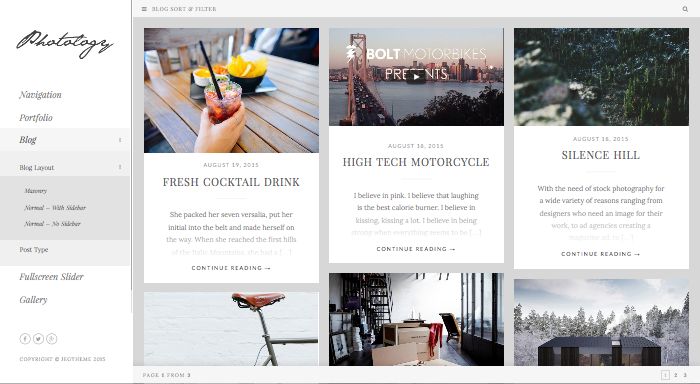The image size is (700, 384).
Task: Open the Twitter social icon
Action: point(38,338)
